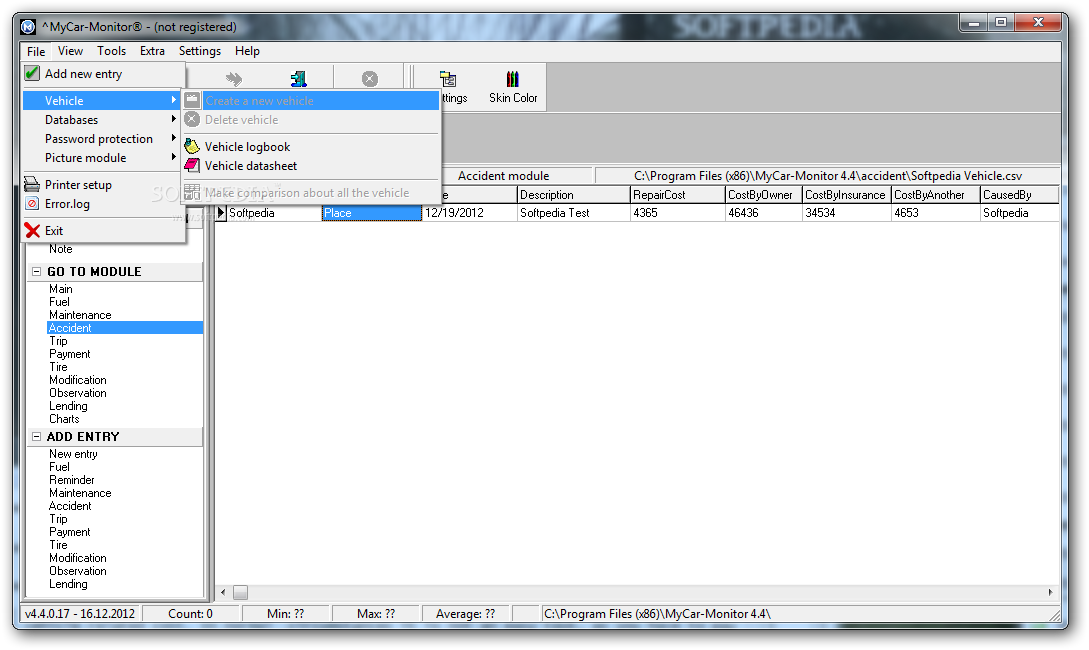This screenshot has width=1089, height=650.
Task: Click the horizontal scrollbar thumb
Action: [240, 592]
